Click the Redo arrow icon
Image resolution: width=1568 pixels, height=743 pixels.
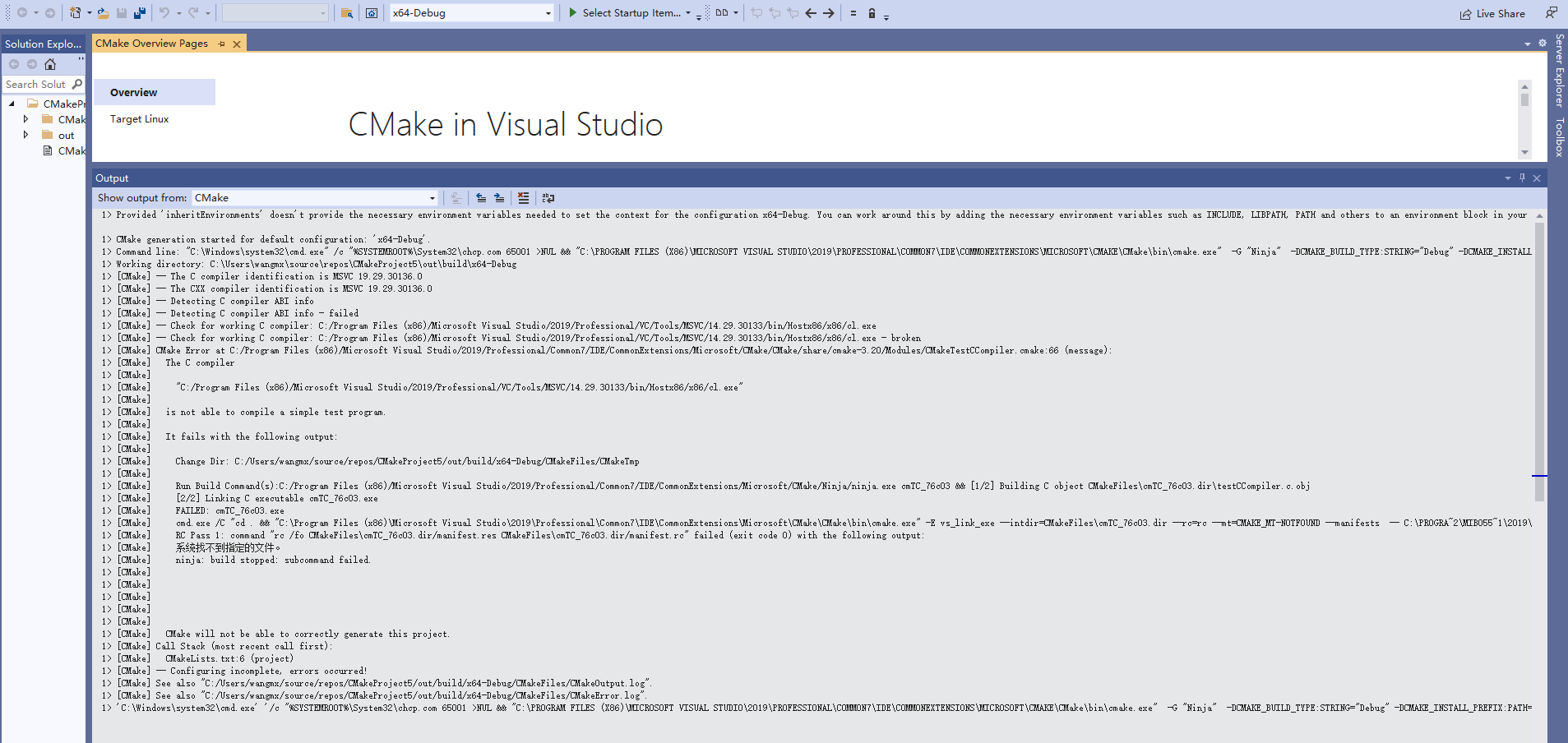pos(193,13)
